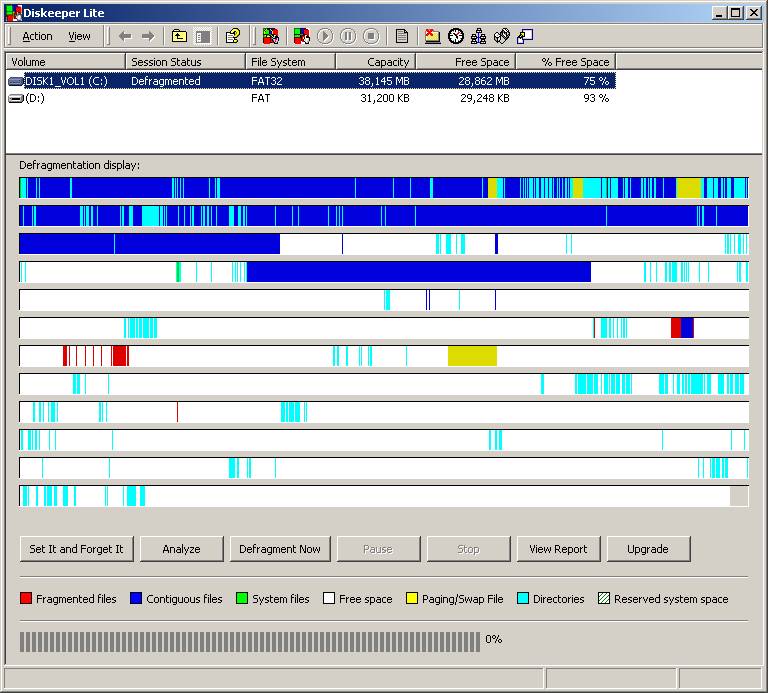Click the Defragment volume toolbar icon
The height and width of the screenshot is (693, 768).
click(x=301, y=36)
